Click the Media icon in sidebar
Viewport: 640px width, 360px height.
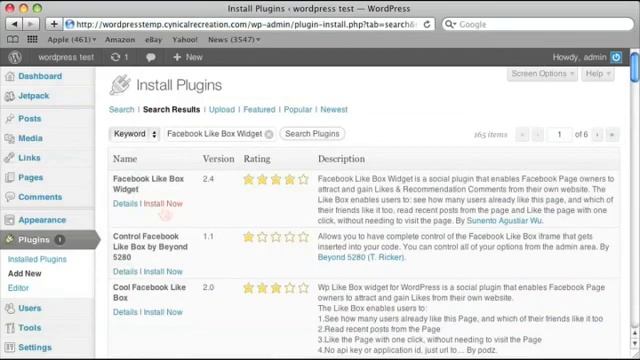(x=10, y=138)
